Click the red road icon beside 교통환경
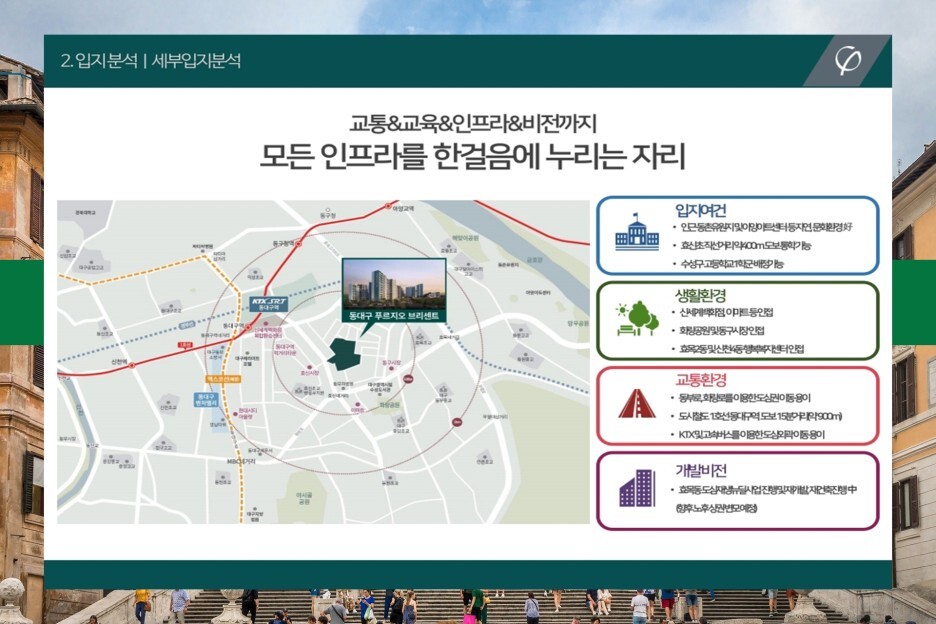 click(x=637, y=404)
